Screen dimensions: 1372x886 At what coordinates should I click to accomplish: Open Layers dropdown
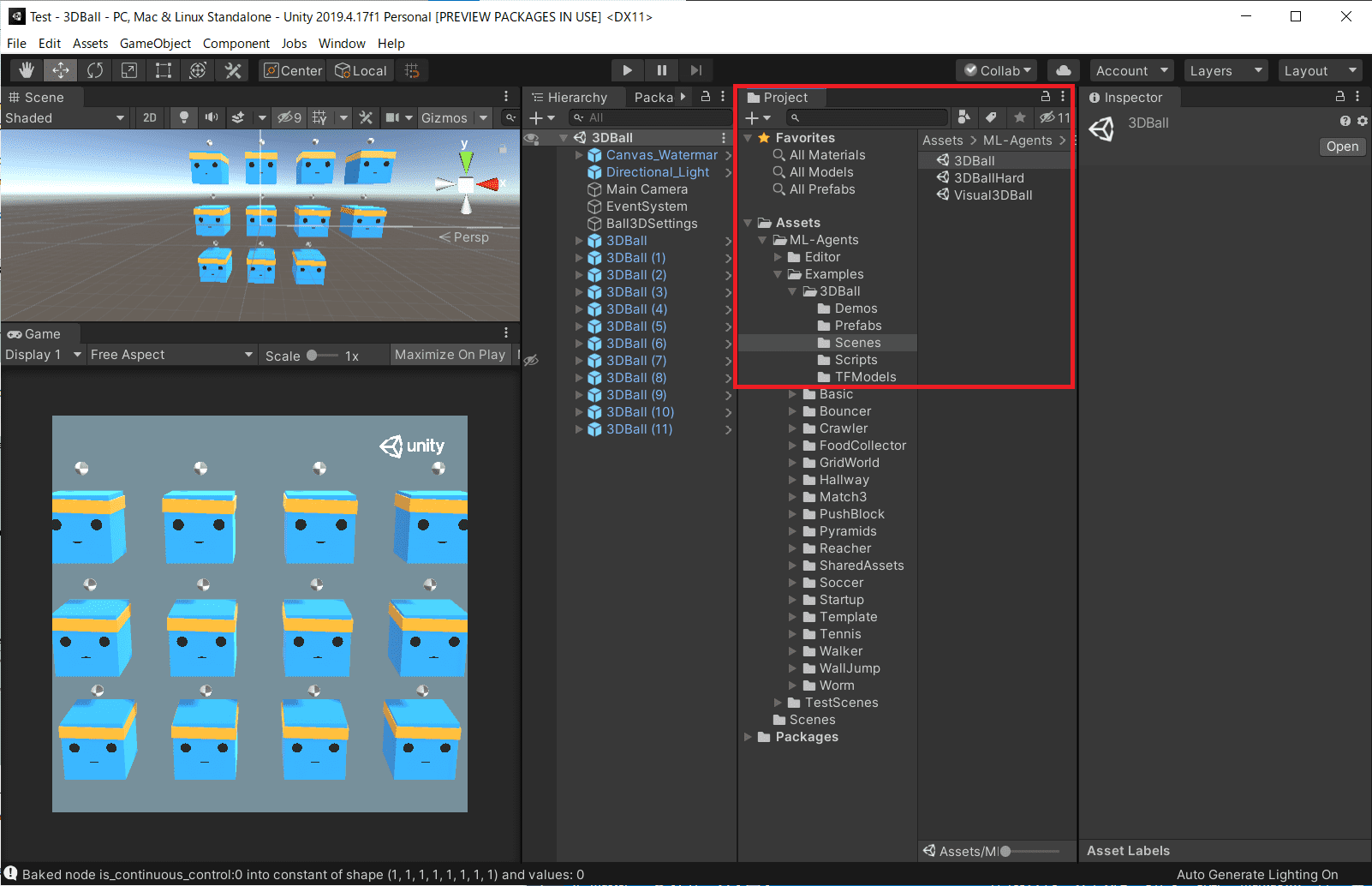point(1226,70)
